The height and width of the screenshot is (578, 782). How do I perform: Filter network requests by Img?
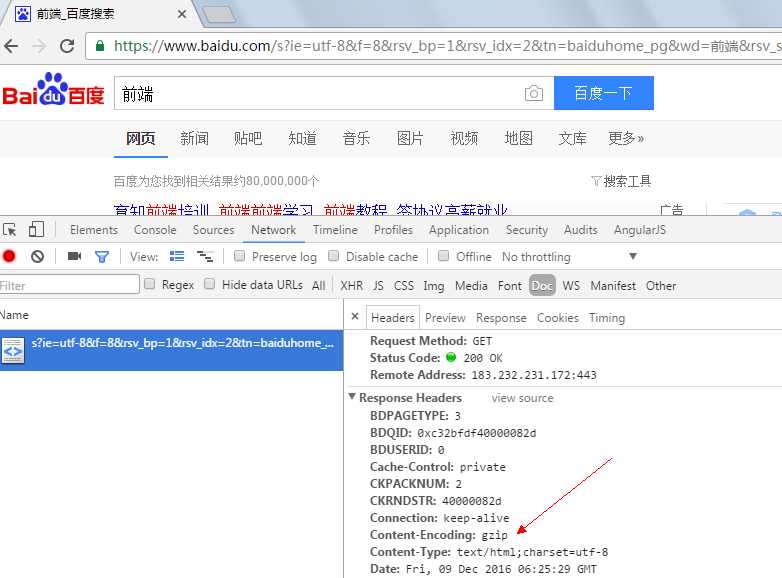point(434,286)
